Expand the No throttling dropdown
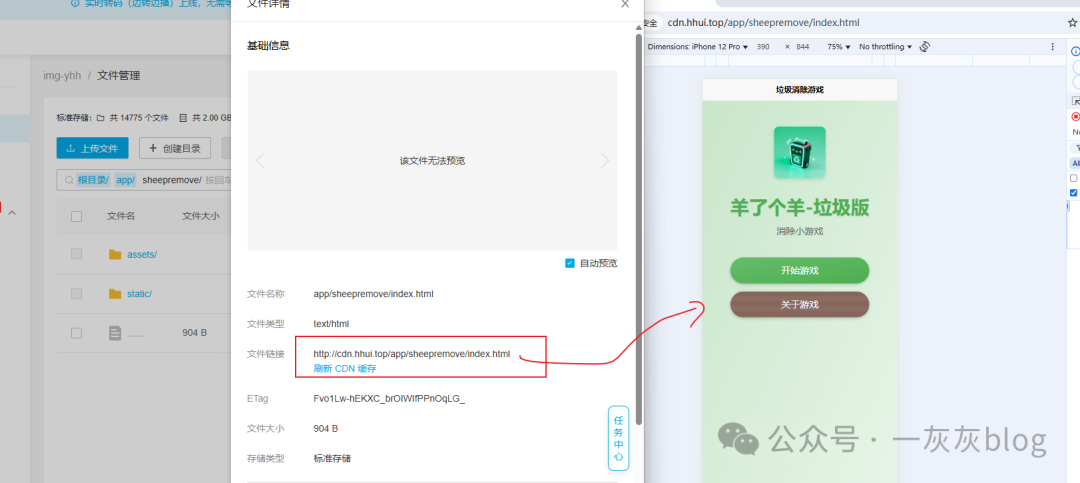1080x483 pixels. [x=885, y=47]
